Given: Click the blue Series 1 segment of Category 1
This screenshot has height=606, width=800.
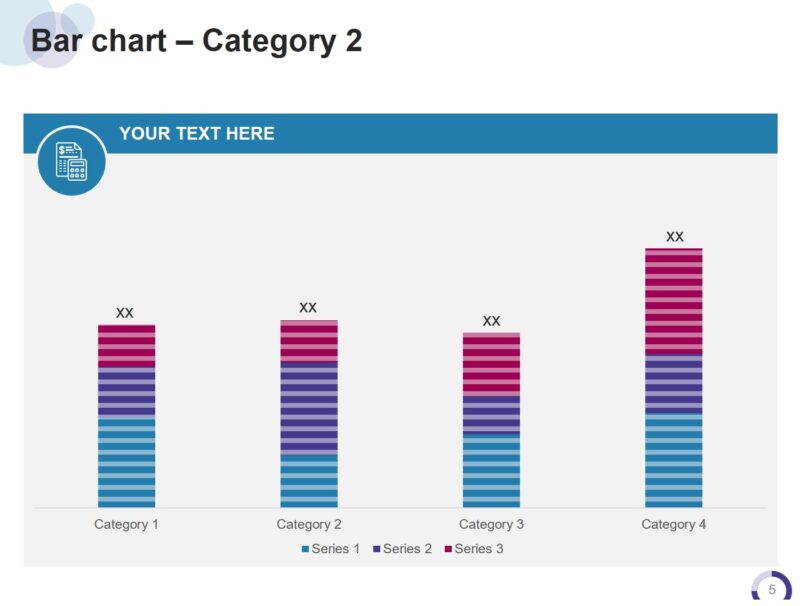Looking at the screenshot, I should tap(126, 462).
